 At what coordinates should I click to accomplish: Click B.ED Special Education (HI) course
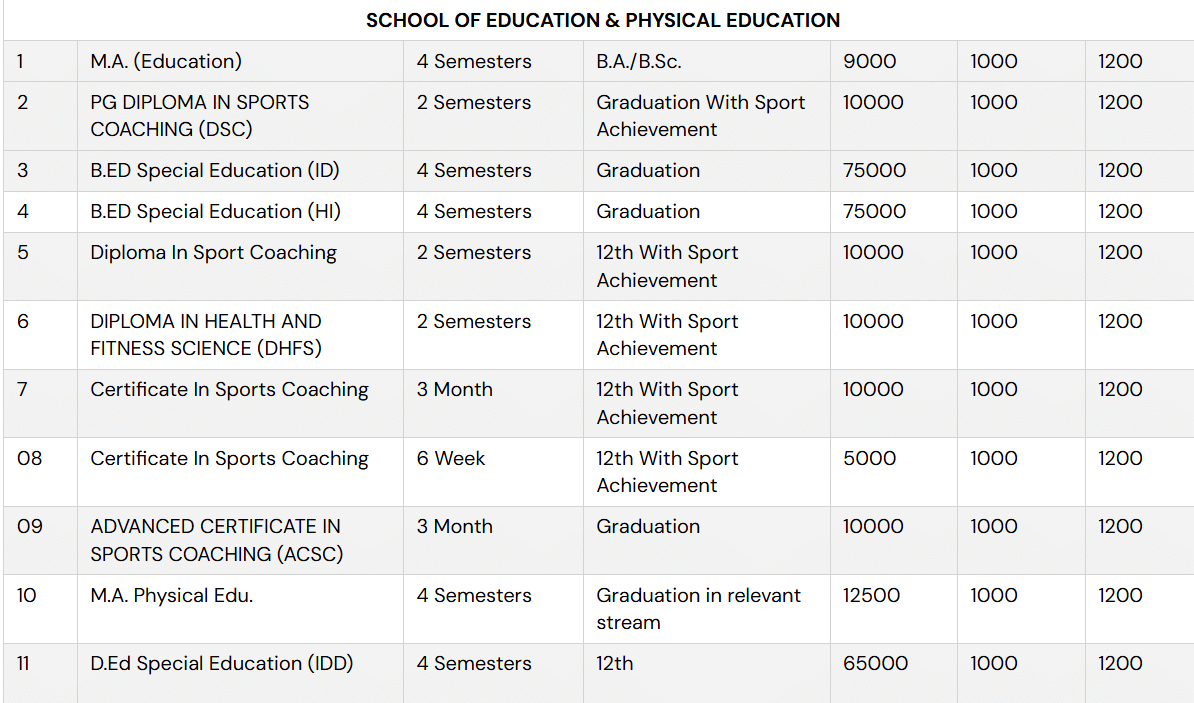(x=215, y=211)
